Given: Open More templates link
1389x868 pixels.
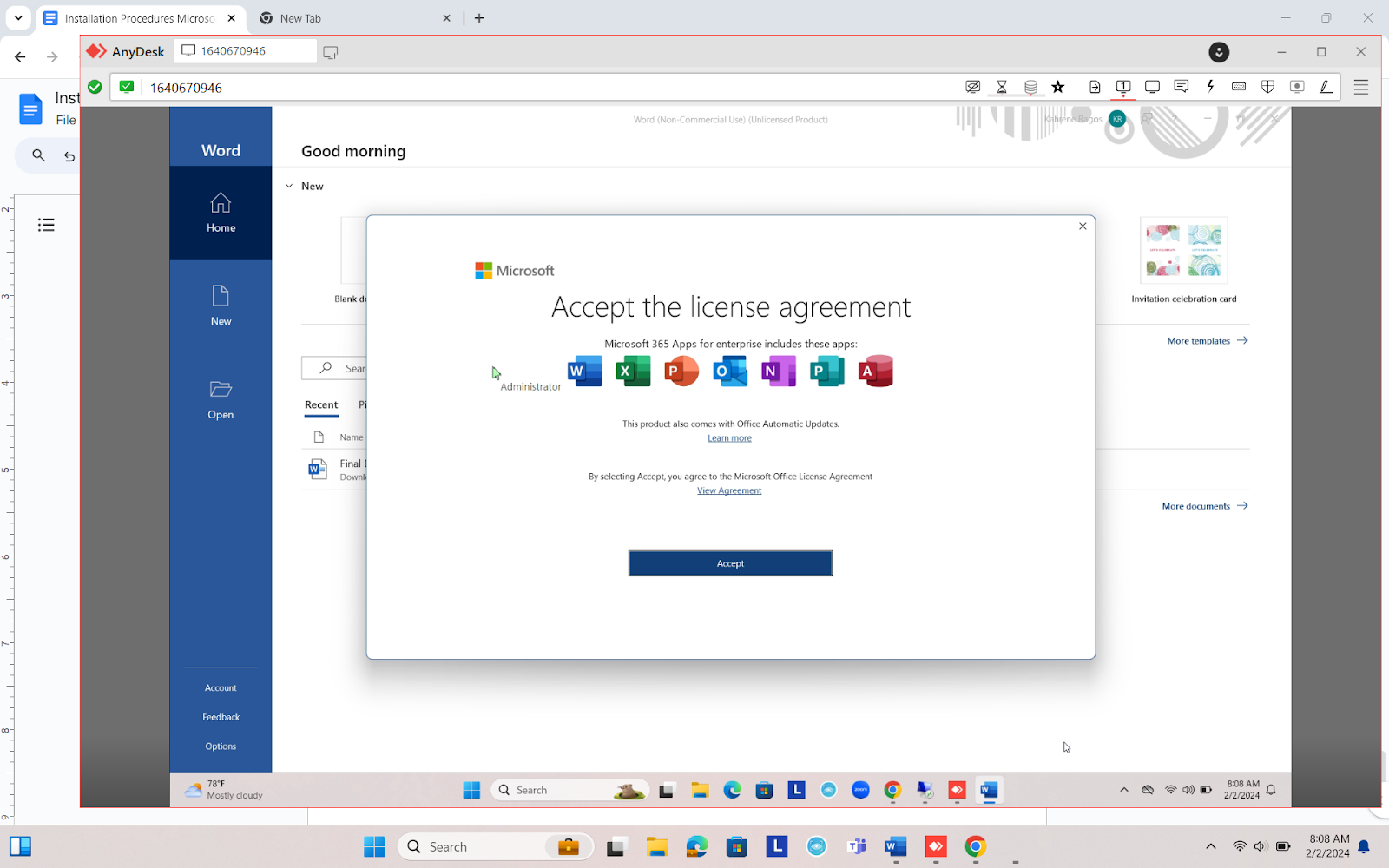Looking at the screenshot, I should point(1208,341).
